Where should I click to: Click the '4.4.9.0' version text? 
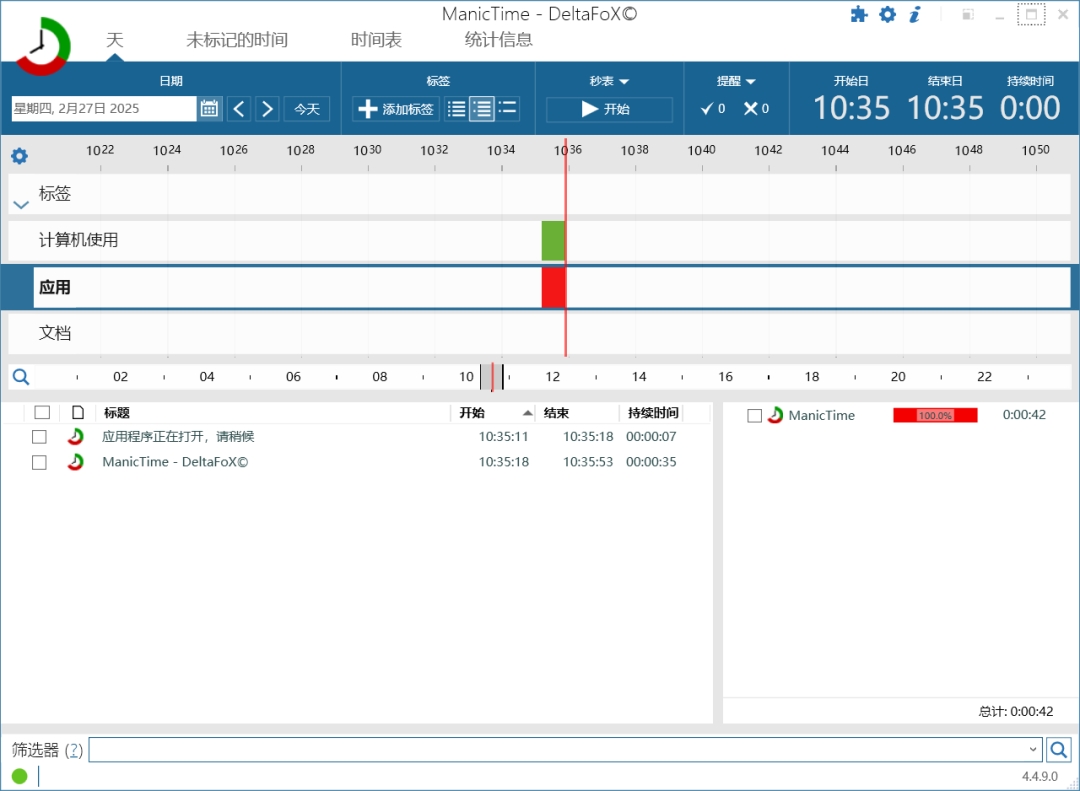[1039, 777]
